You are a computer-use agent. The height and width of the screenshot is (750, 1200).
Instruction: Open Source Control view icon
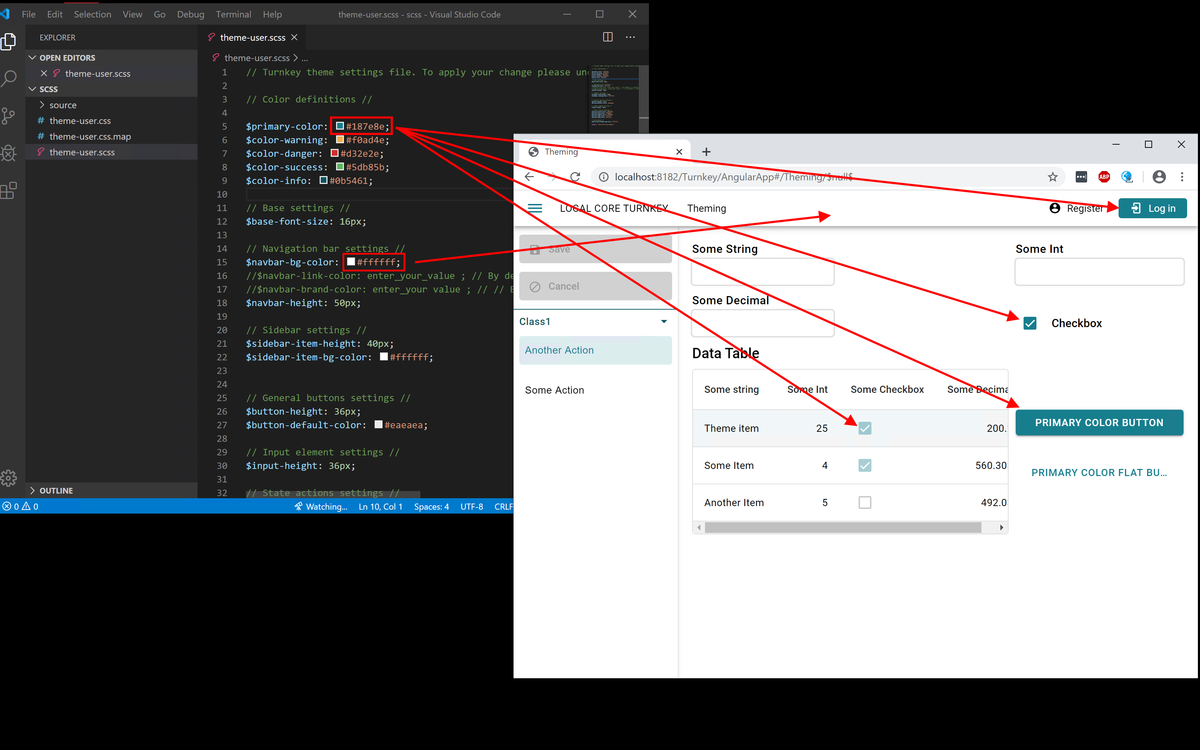pos(9,115)
